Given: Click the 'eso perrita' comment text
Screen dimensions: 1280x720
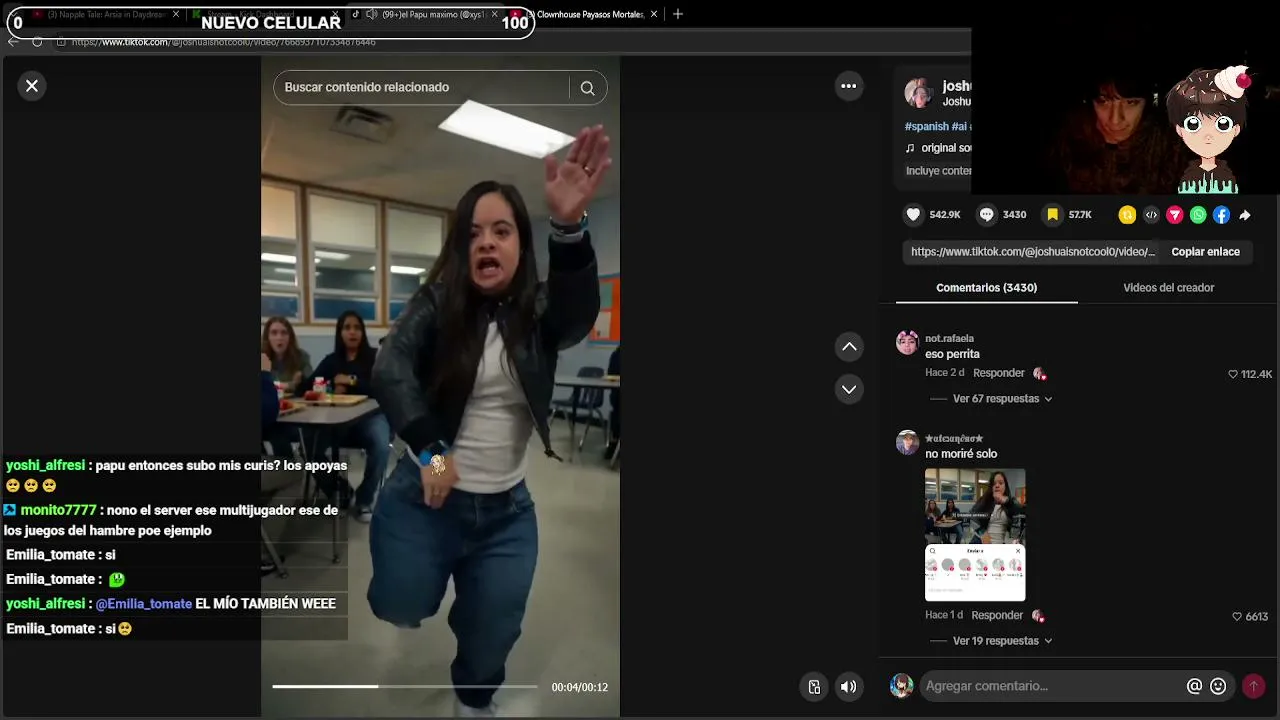Looking at the screenshot, I should [x=952, y=355].
